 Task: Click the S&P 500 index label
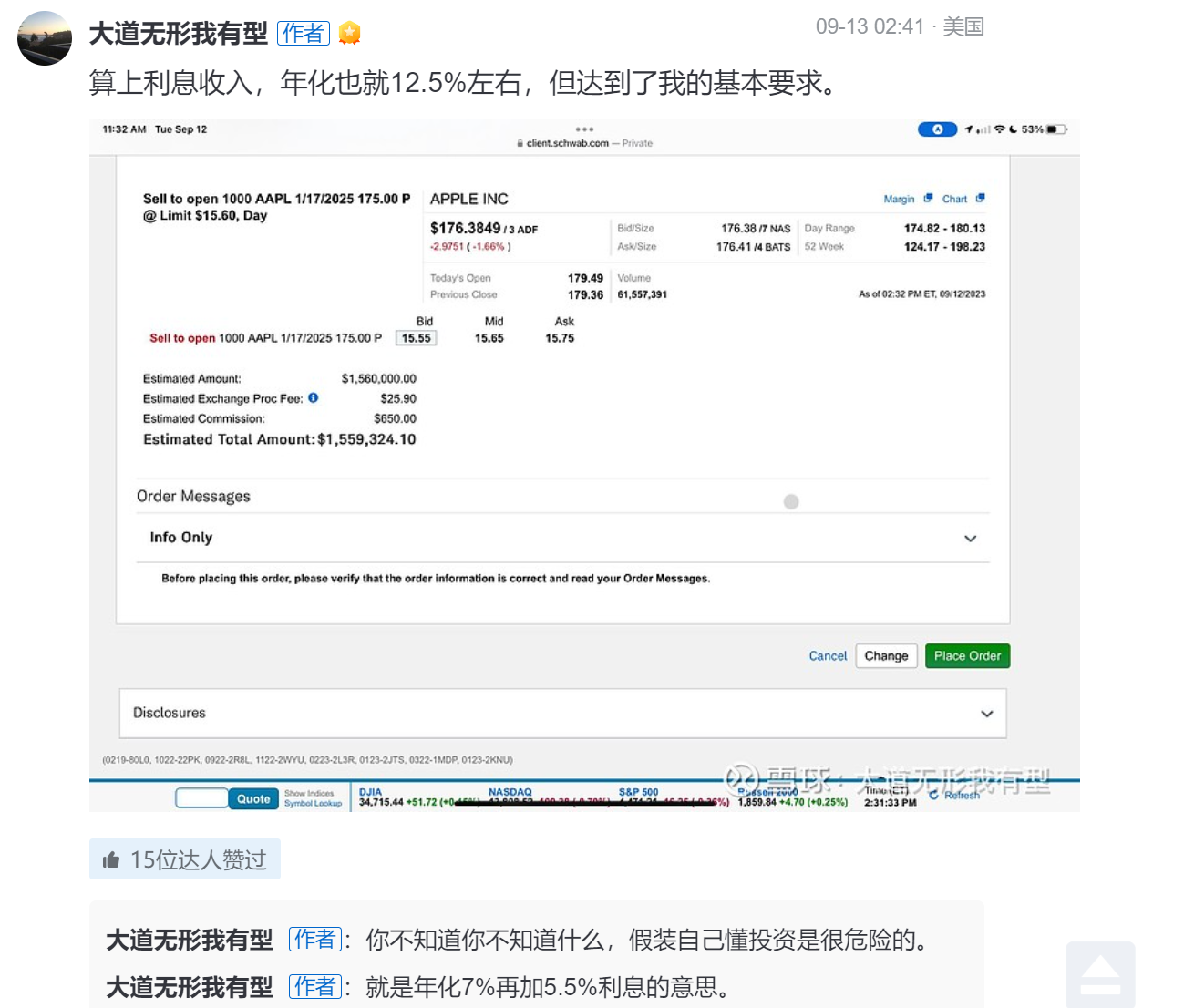[638, 792]
